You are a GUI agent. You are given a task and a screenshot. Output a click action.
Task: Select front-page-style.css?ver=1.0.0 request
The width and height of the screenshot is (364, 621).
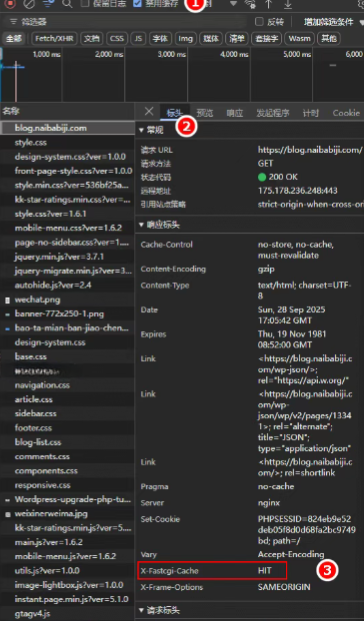(67, 171)
